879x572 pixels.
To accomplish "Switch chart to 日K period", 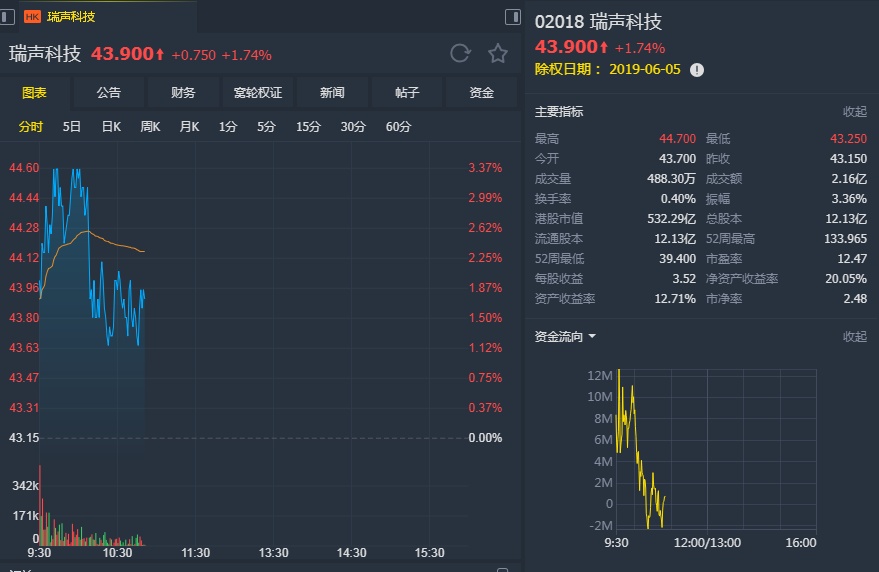I will pyautogui.click(x=111, y=127).
